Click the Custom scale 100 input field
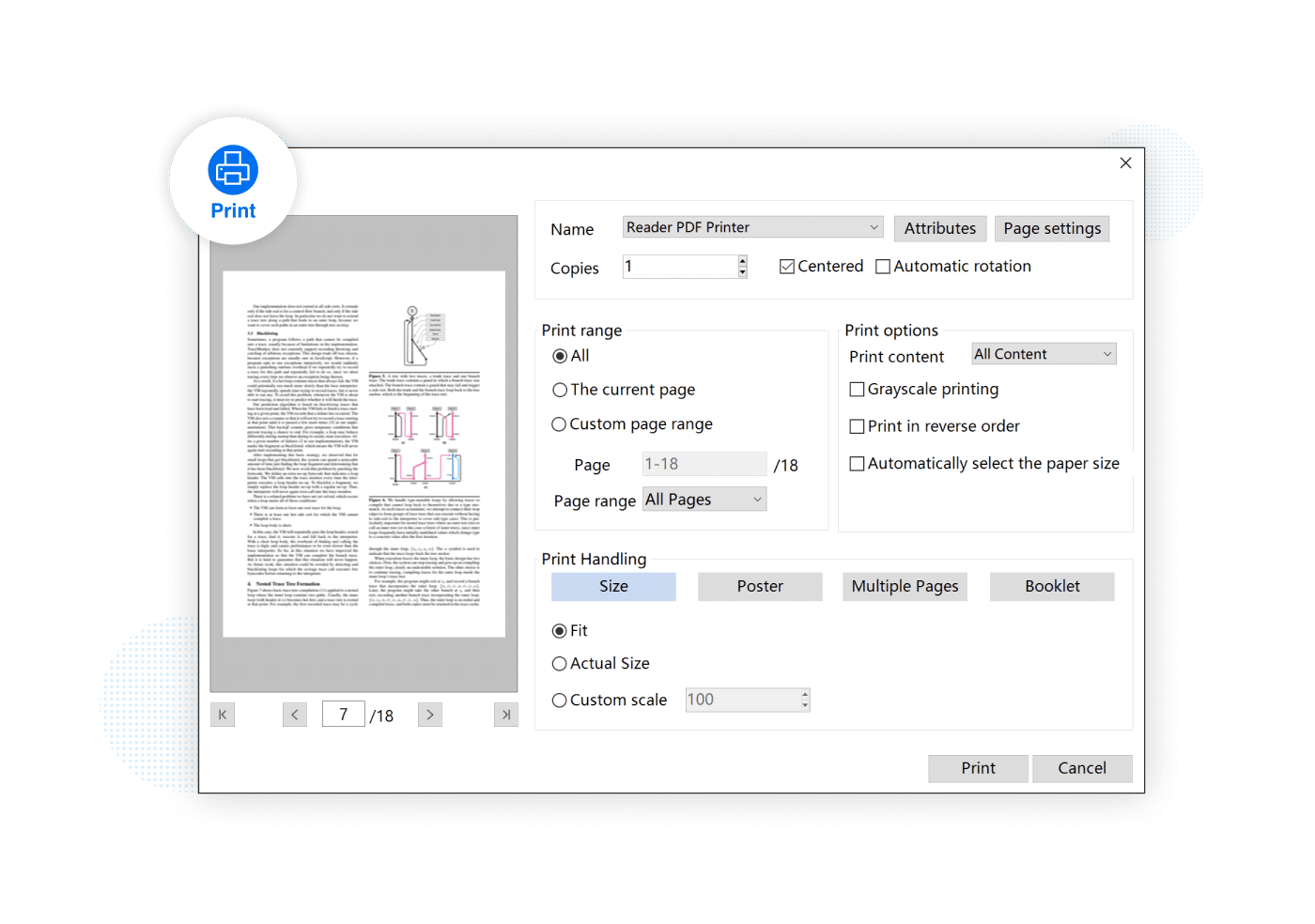The image size is (1315, 924). click(x=743, y=700)
